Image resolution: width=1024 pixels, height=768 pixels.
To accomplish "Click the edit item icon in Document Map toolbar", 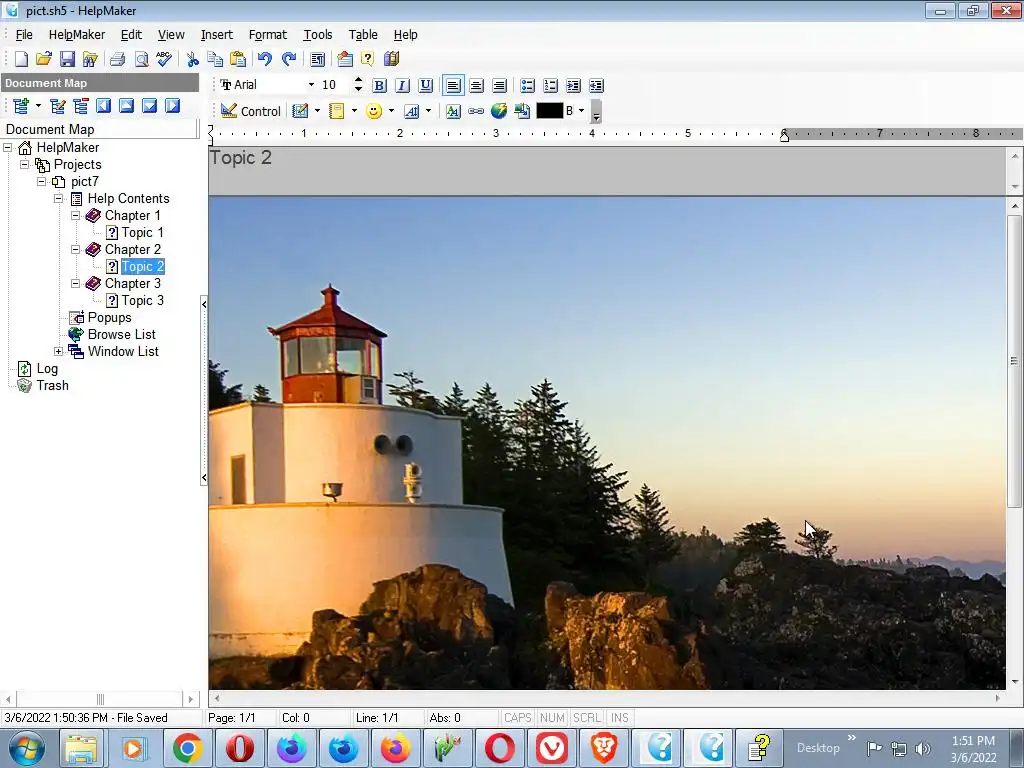I will pos(57,106).
